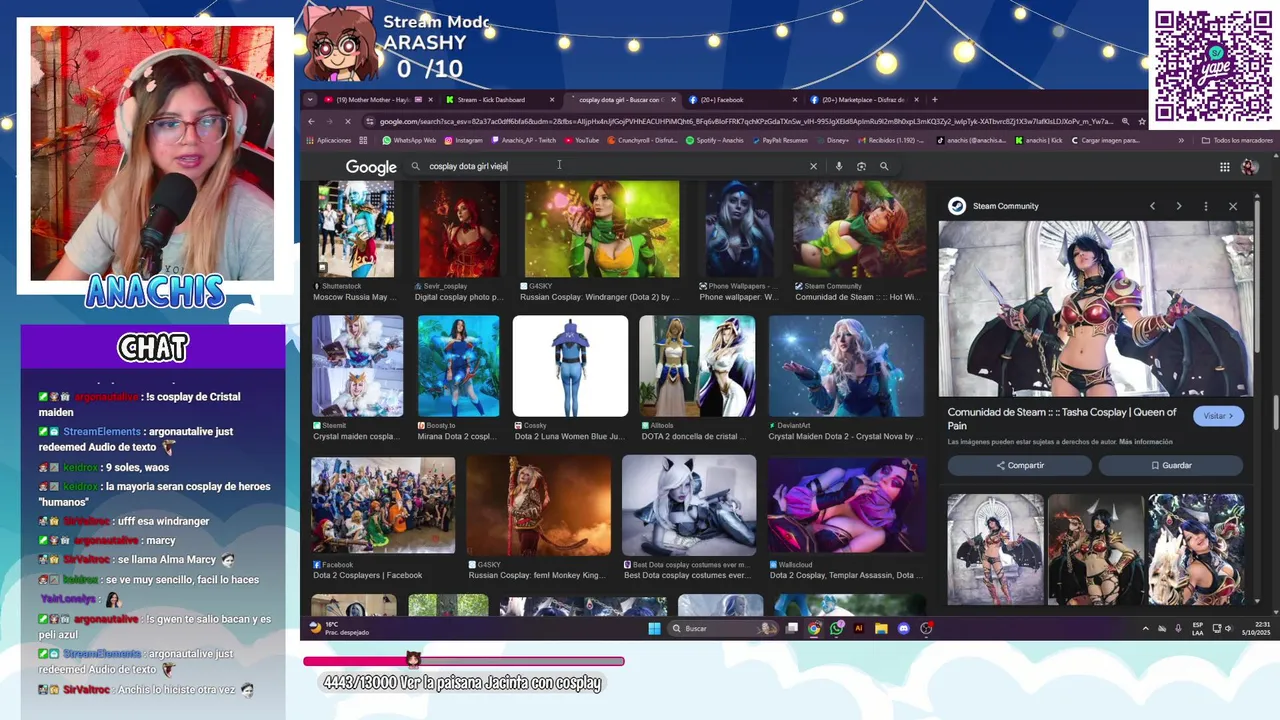Show previous image in preview panel
1280x720 pixels.
coord(1152,206)
